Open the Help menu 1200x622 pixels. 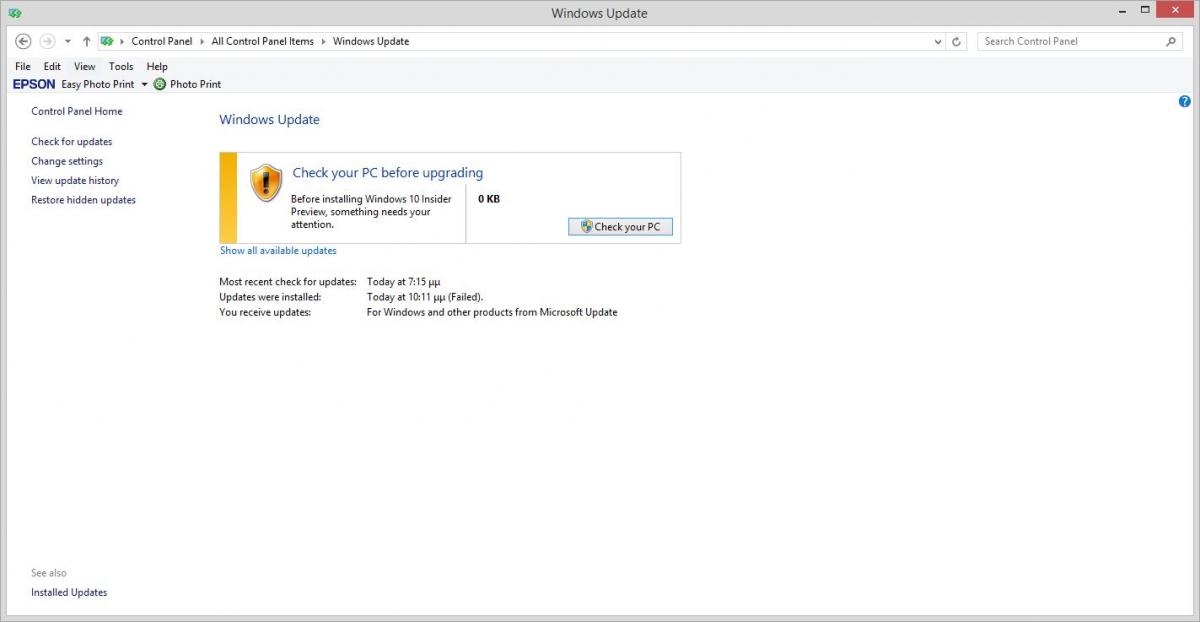click(157, 66)
